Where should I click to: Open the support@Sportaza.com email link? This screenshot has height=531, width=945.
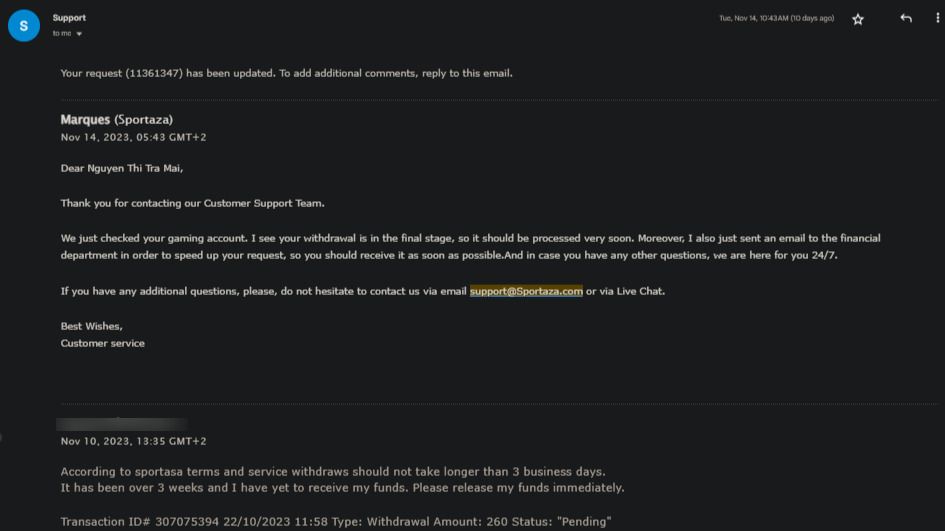point(526,291)
